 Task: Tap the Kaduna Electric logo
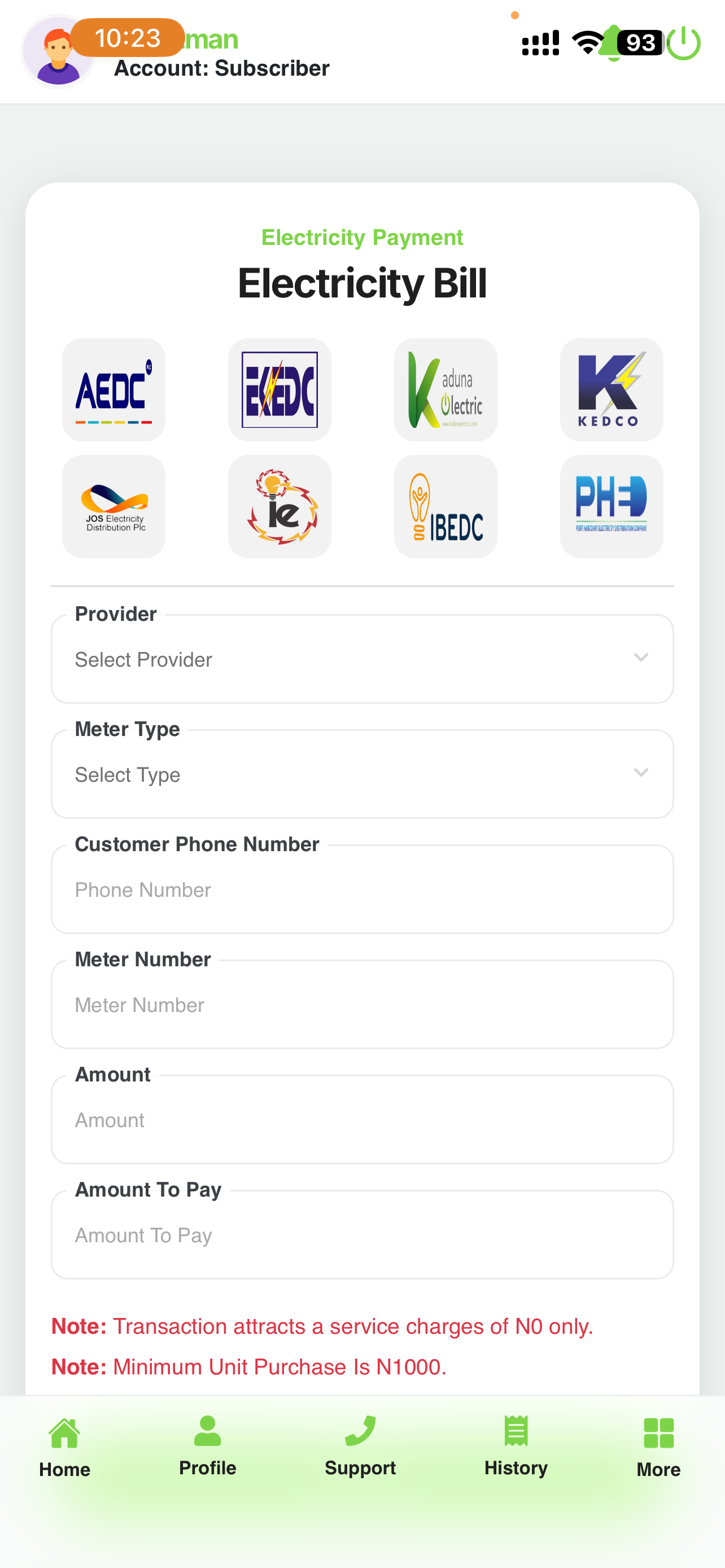click(x=446, y=389)
